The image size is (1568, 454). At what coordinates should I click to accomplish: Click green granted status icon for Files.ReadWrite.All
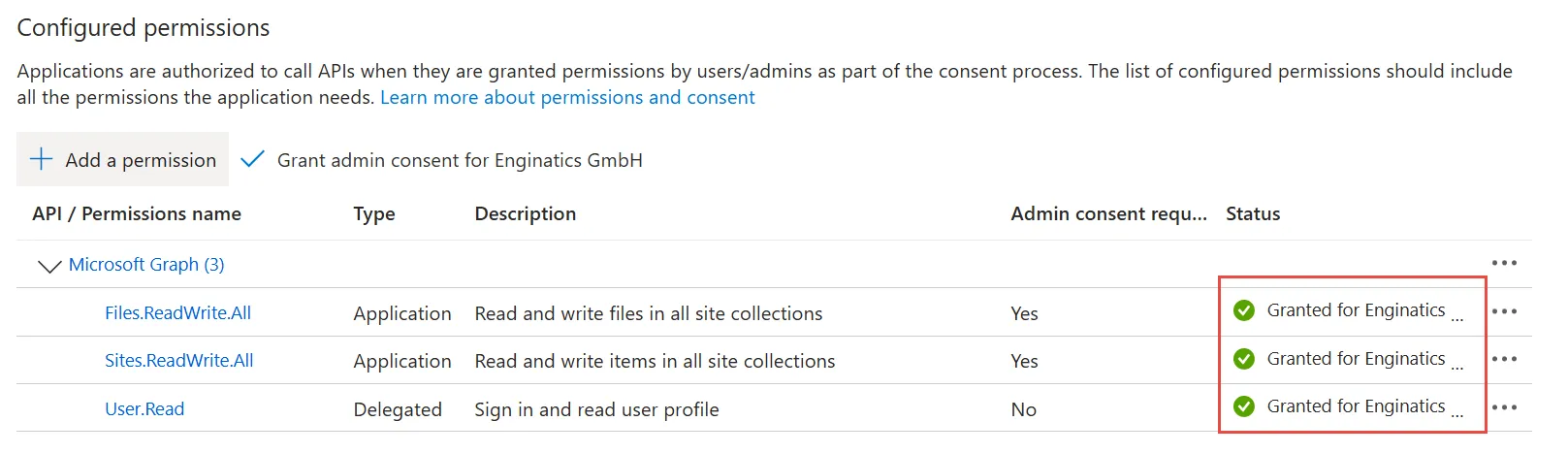pyautogui.click(x=1244, y=310)
